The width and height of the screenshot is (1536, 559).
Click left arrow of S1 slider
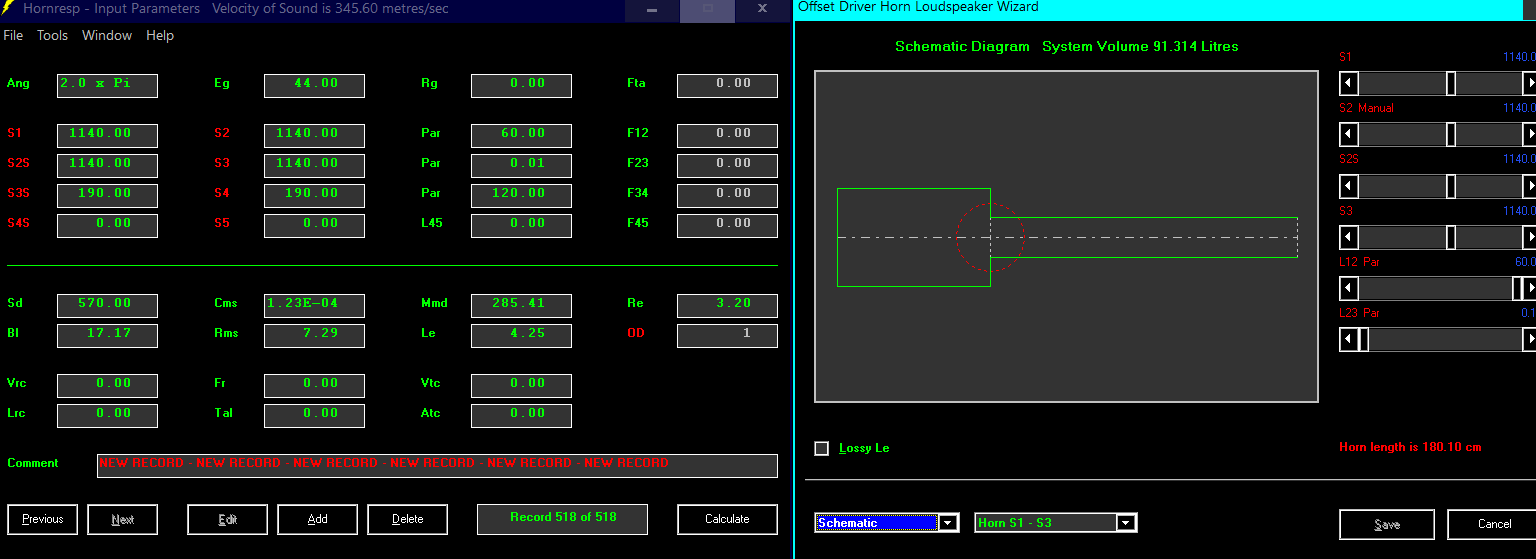coord(1349,83)
